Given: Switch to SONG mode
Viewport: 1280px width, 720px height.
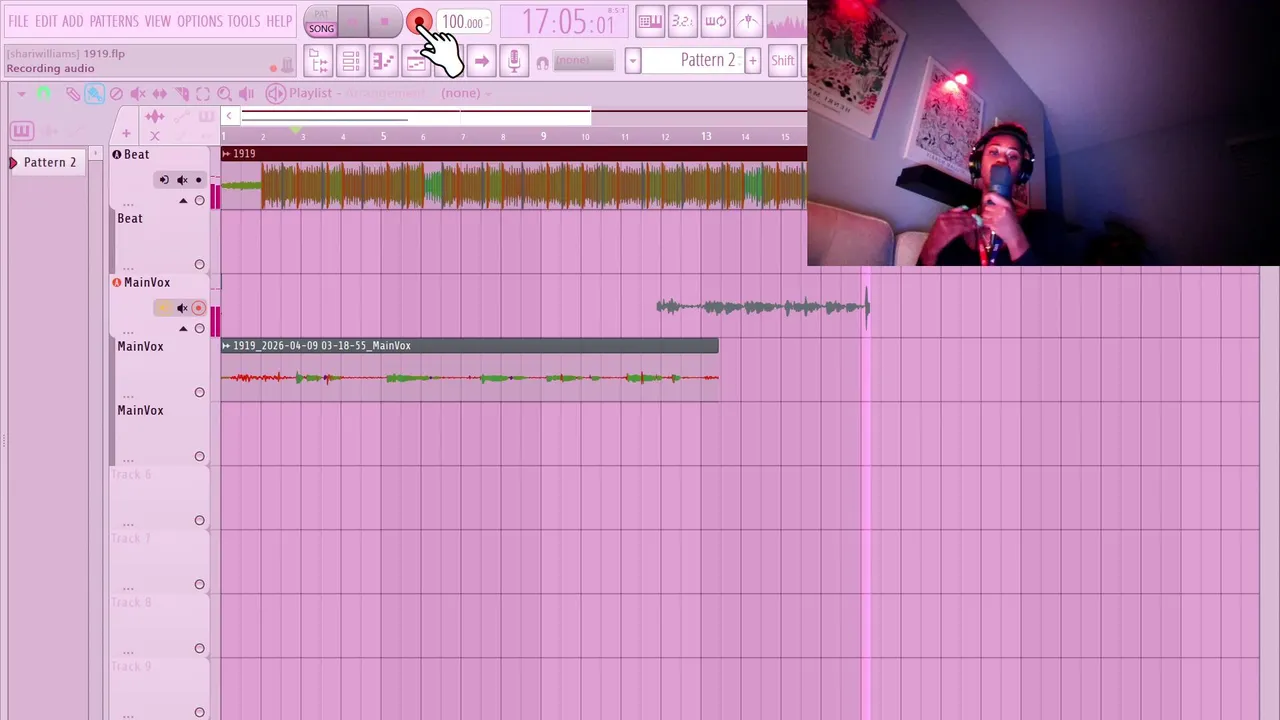Looking at the screenshot, I should coord(321,29).
